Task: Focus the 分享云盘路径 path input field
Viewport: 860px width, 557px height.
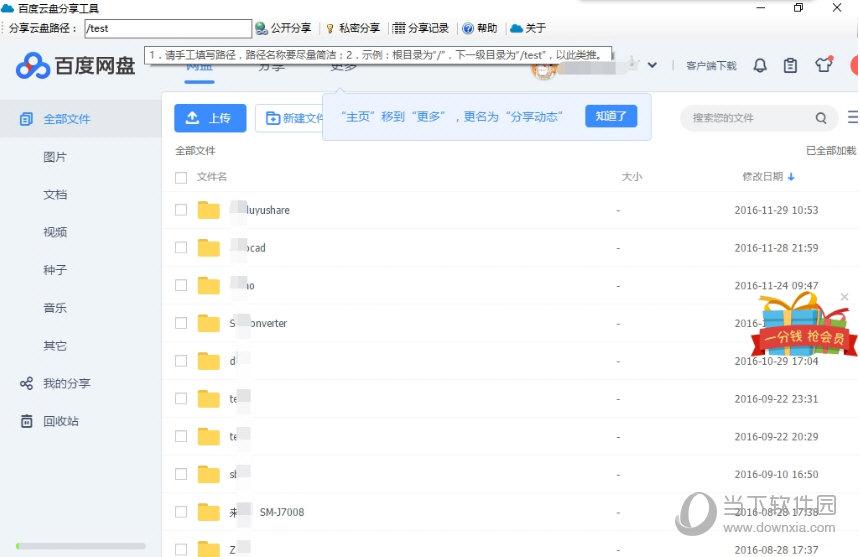Action: tap(168, 29)
